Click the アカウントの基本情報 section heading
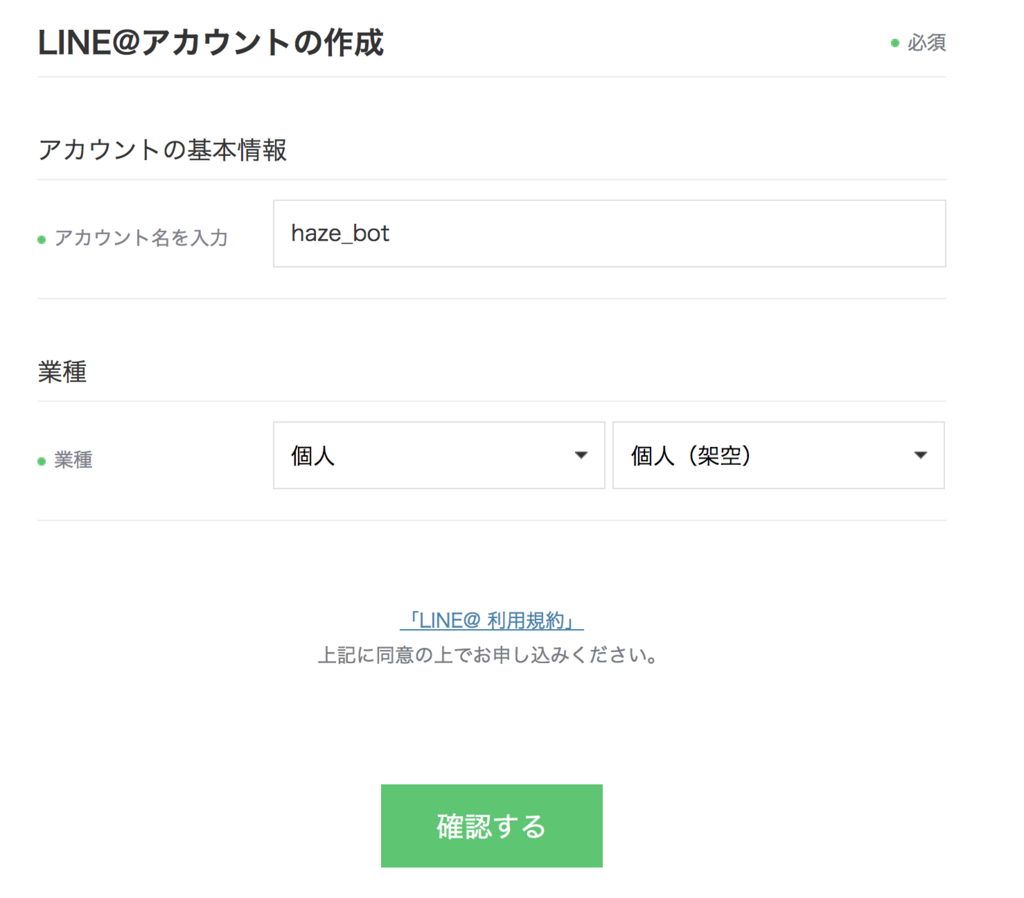The image size is (1024, 898). point(162,150)
